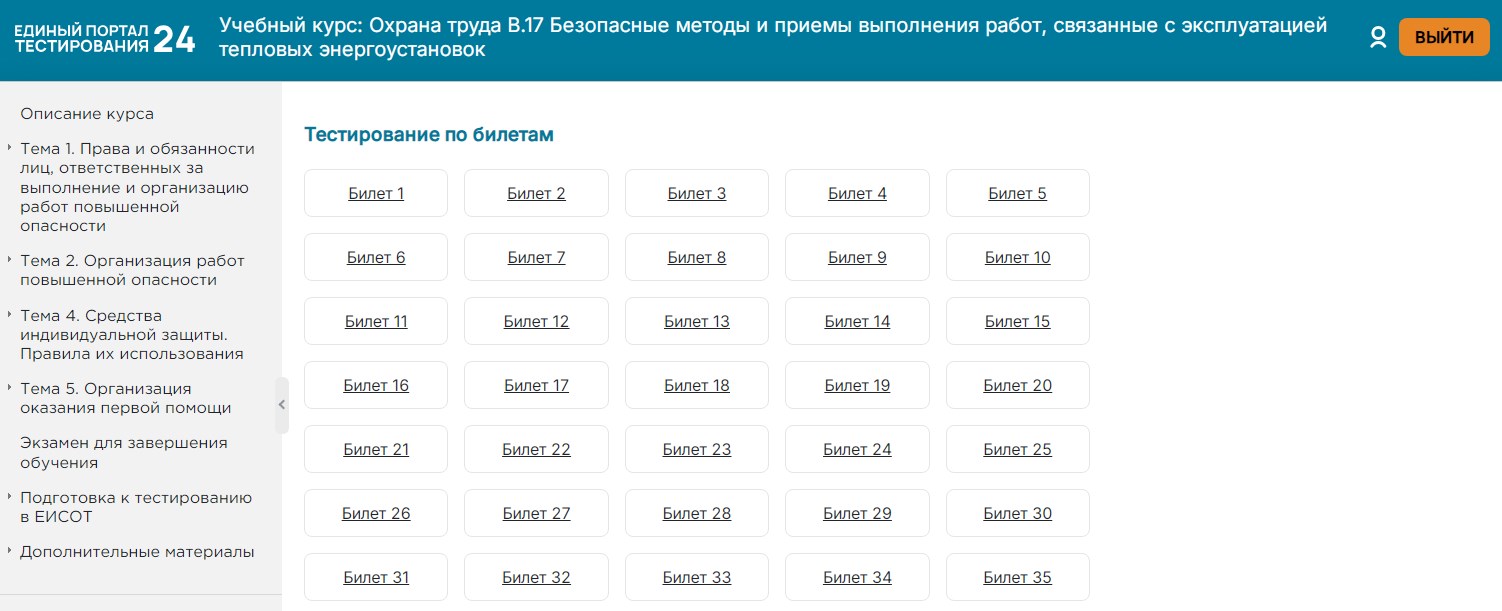Screen dimensions: 1502x611
Task: Start Билет 35 test
Action: click(1017, 578)
